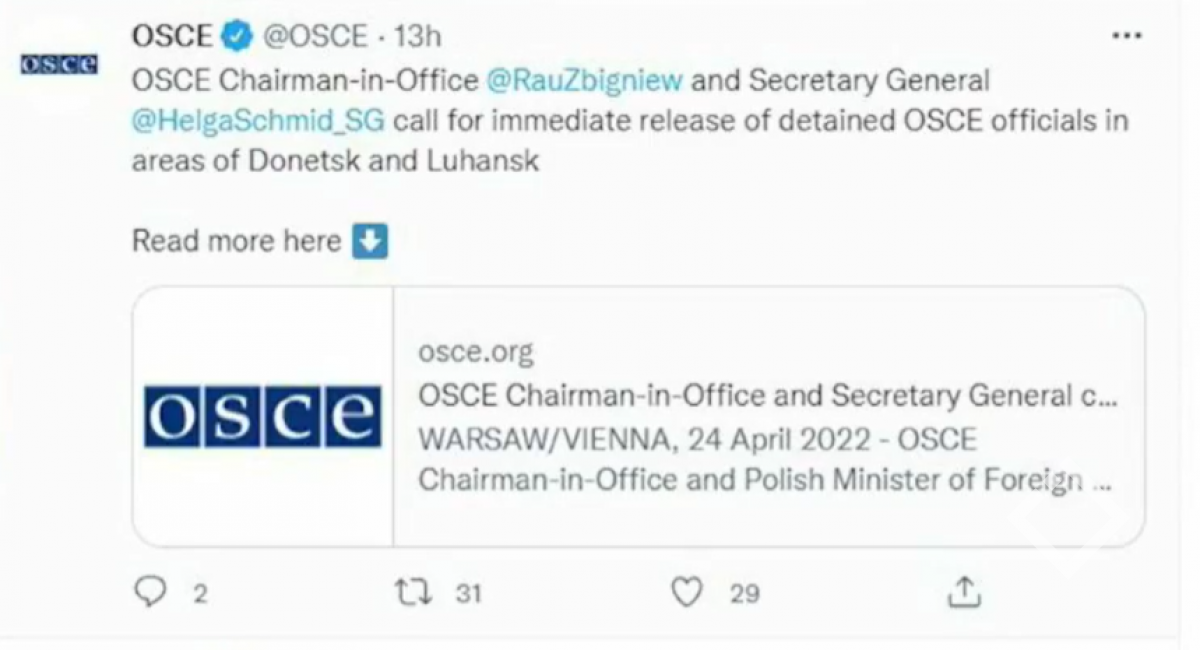Like the tweet with the heart icon
Viewport: 1200px width, 650px height.
click(686, 593)
